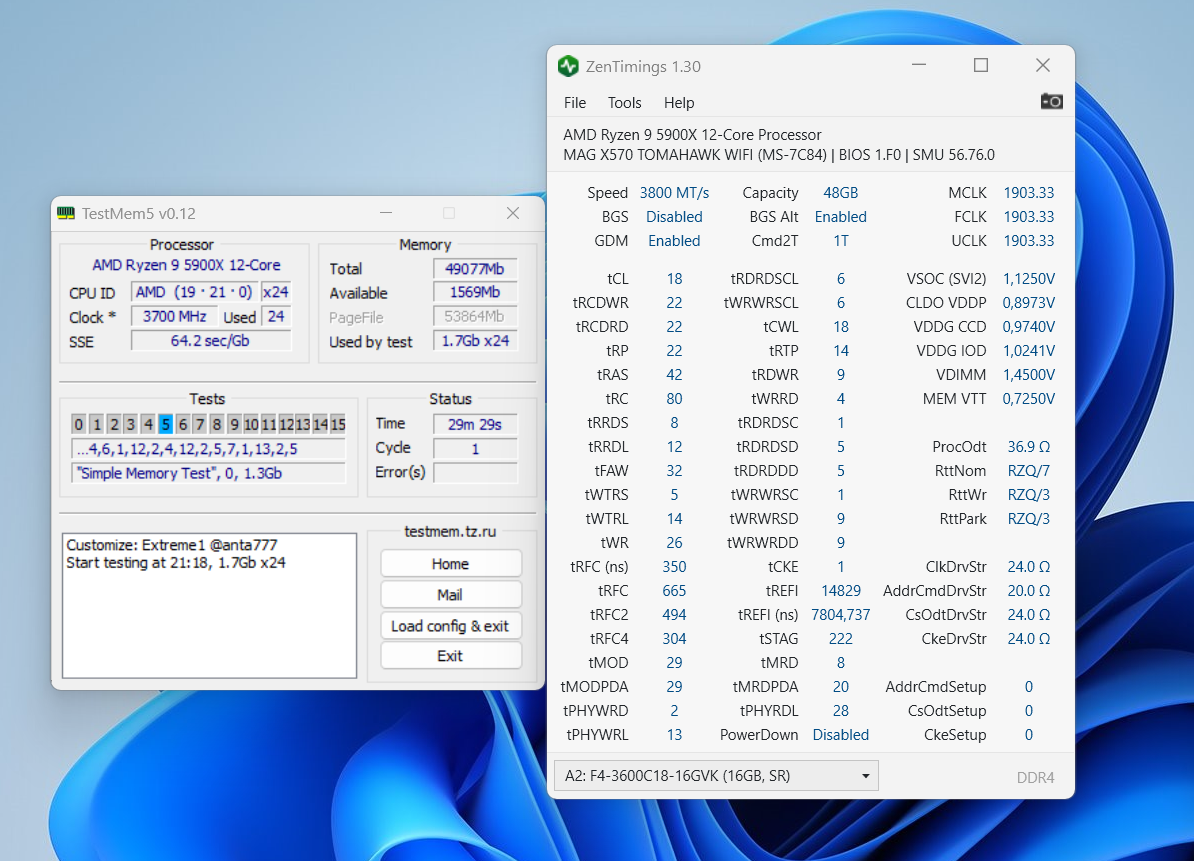Click the PageFile value 53864Mb
The height and width of the screenshot is (861, 1194).
pos(475,317)
